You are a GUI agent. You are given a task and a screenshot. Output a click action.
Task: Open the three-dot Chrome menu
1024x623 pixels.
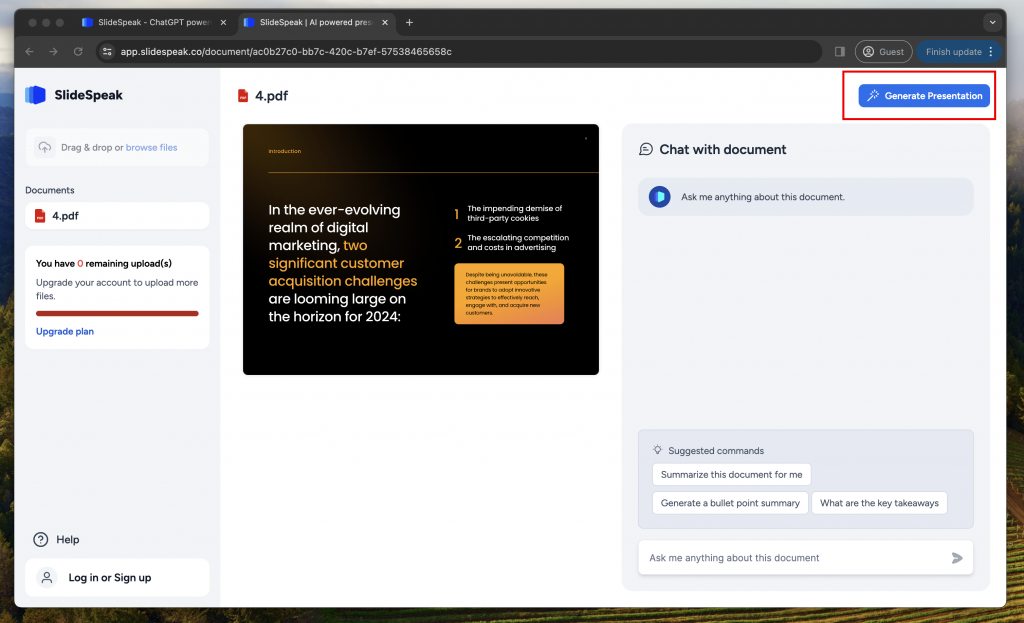point(991,52)
